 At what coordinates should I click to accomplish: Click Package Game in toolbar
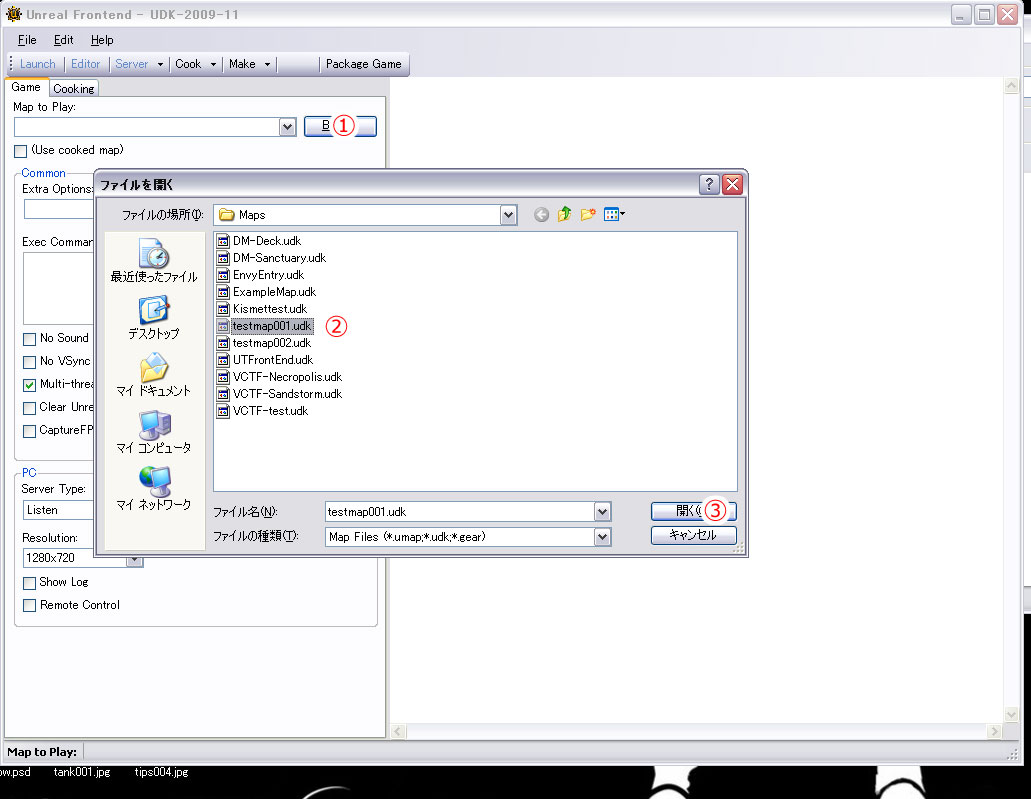364,64
